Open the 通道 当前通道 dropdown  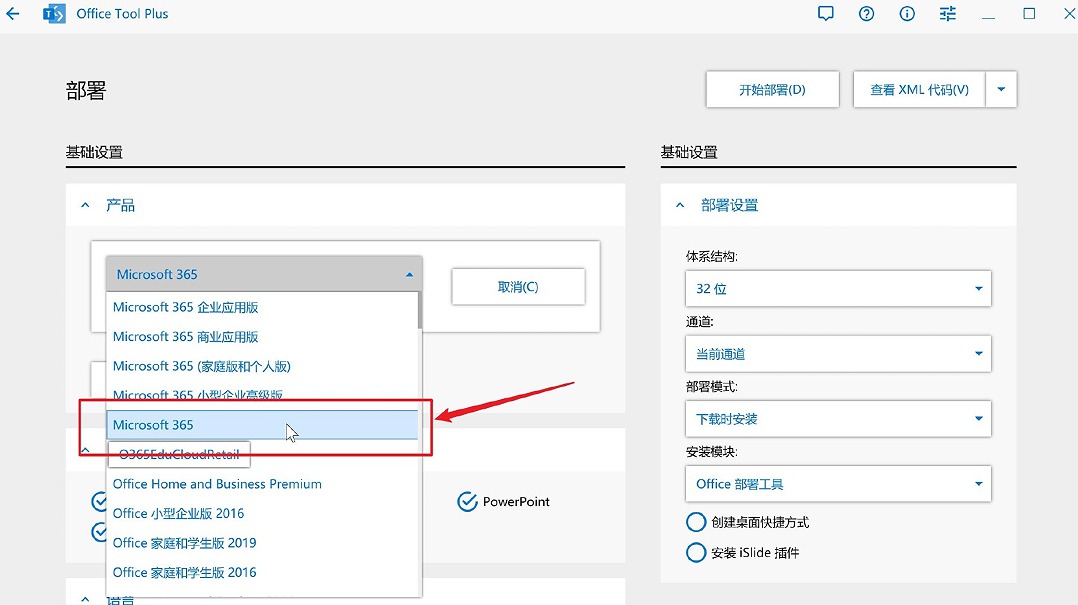coord(838,354)
